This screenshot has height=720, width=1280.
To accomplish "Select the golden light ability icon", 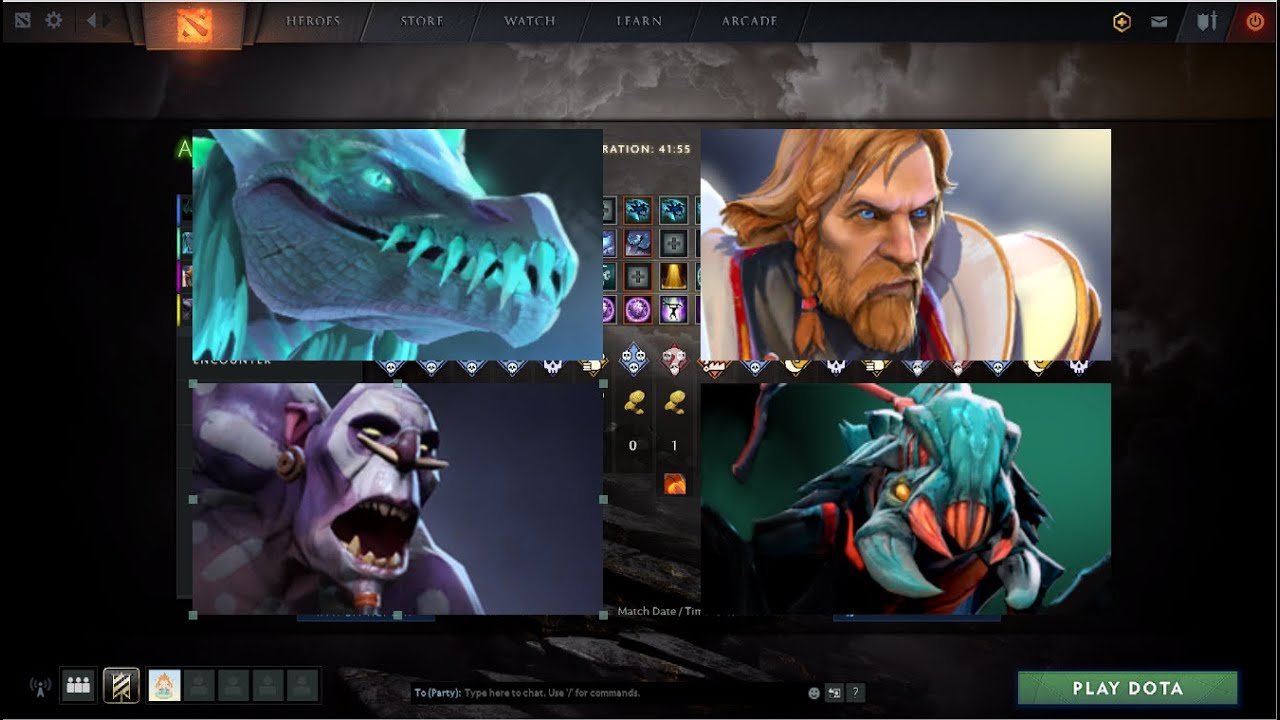I will pos(674,275).
